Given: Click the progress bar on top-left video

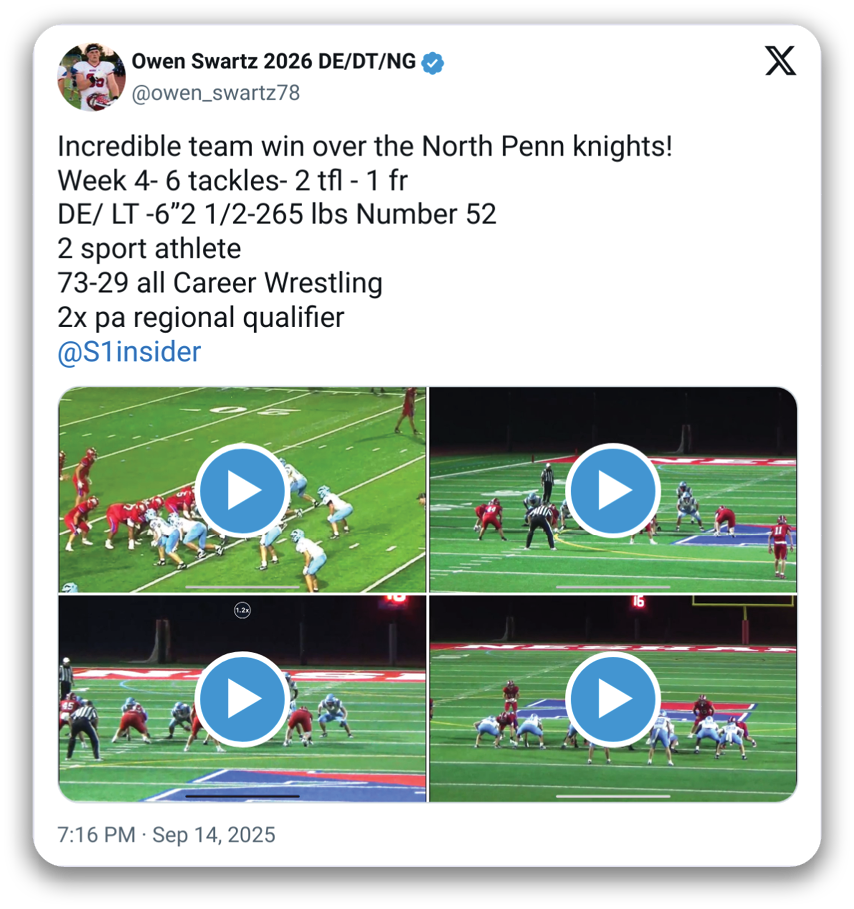Looking at the screenshot, I should [242, 587].
